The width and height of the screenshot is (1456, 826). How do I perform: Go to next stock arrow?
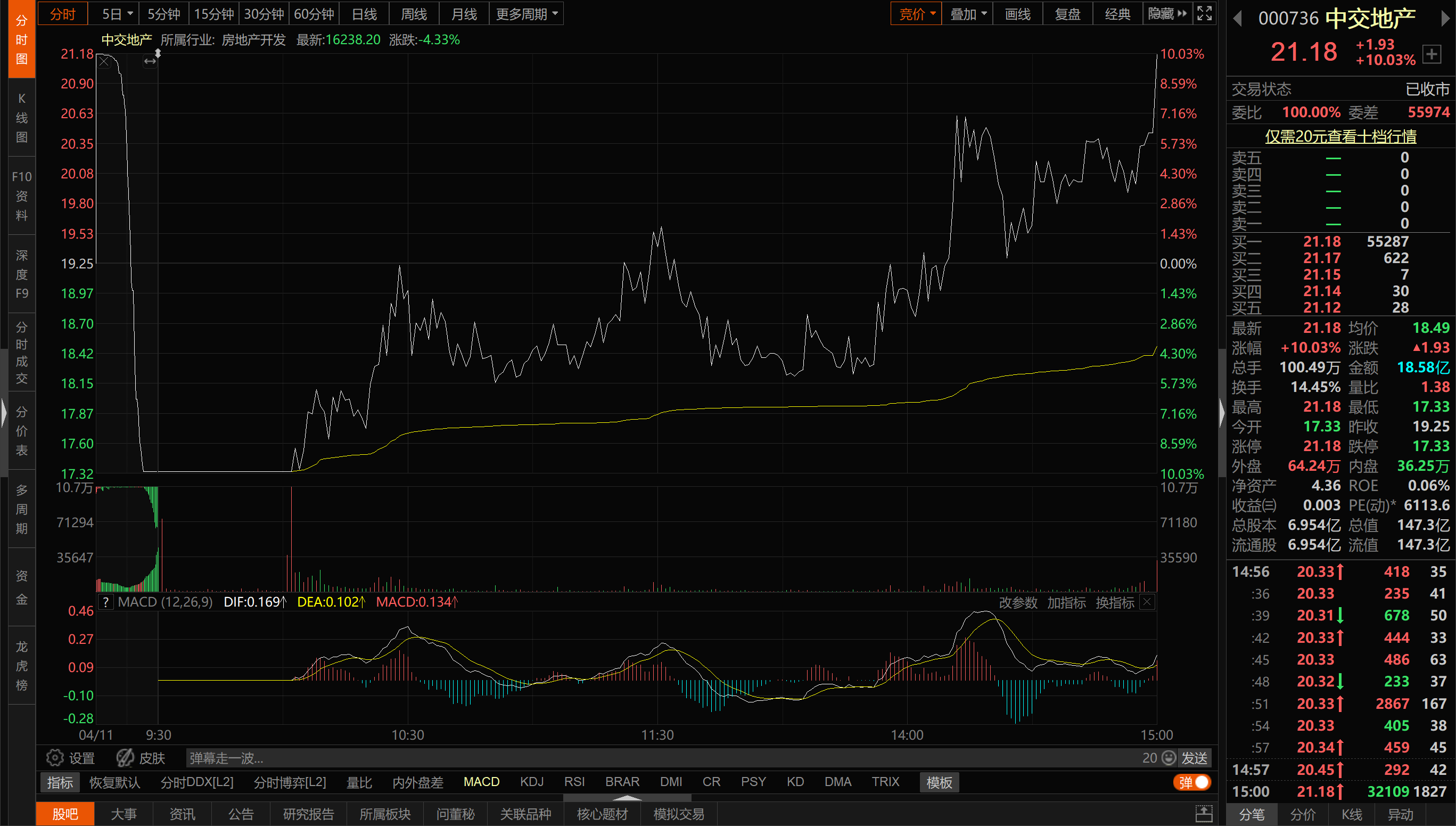tap(1445, 19)
